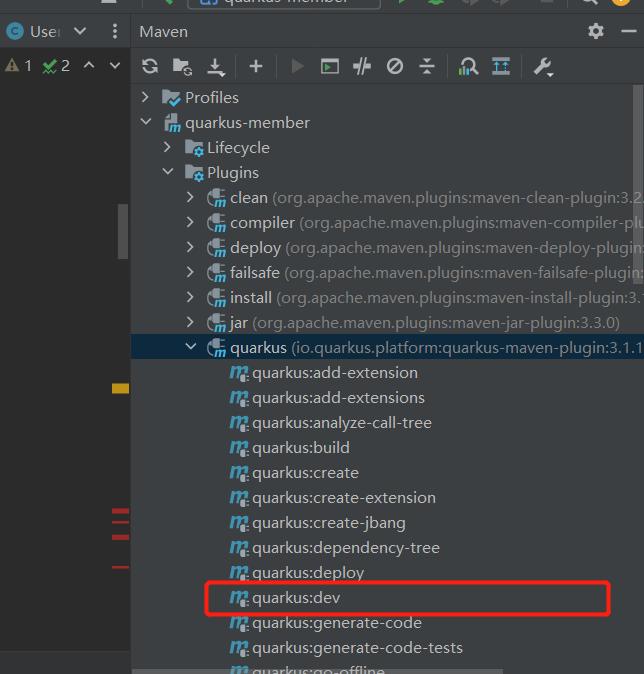Click Generate Sources and Update Folders icon
The width and height of the screenshot is (644, 674).
pos(182,66)
